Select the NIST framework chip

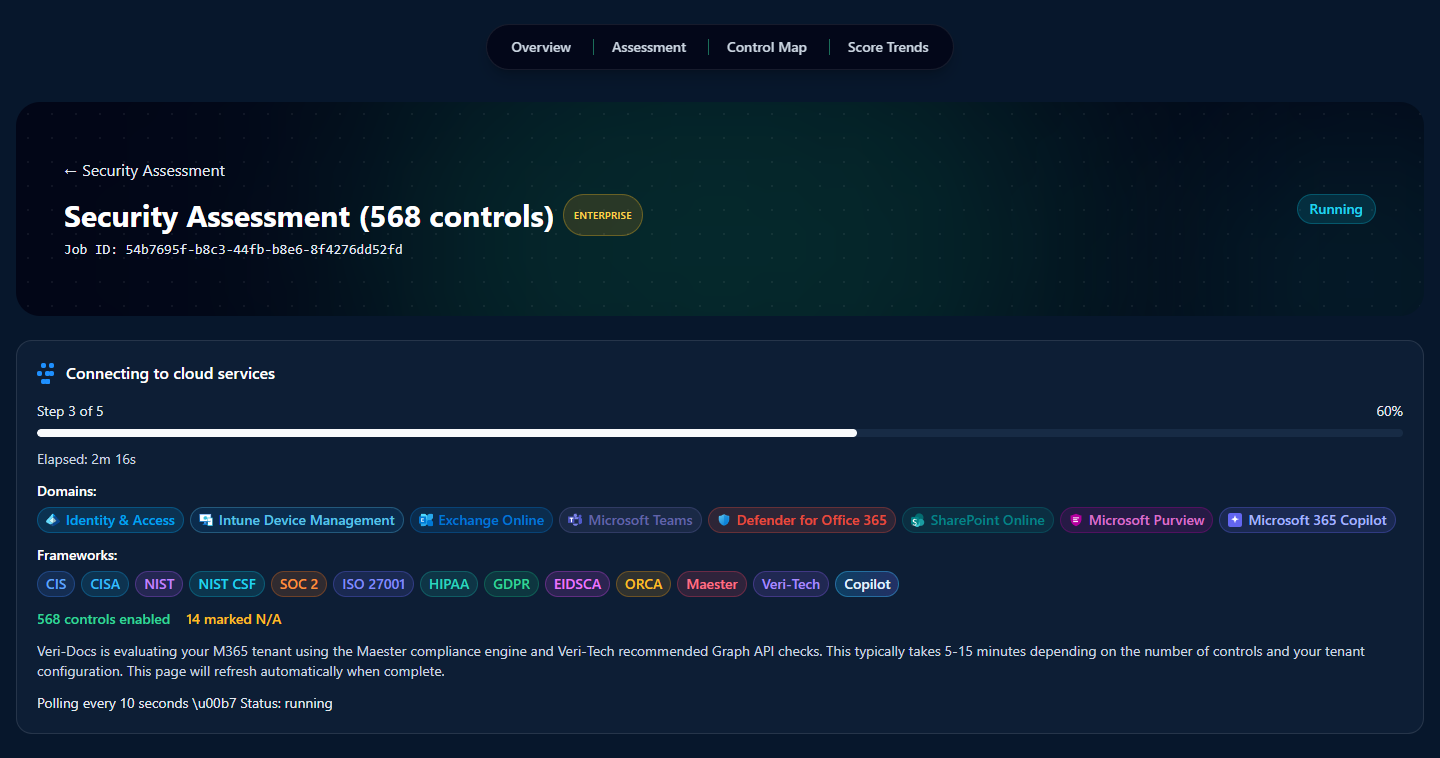(x=159, y=584)
